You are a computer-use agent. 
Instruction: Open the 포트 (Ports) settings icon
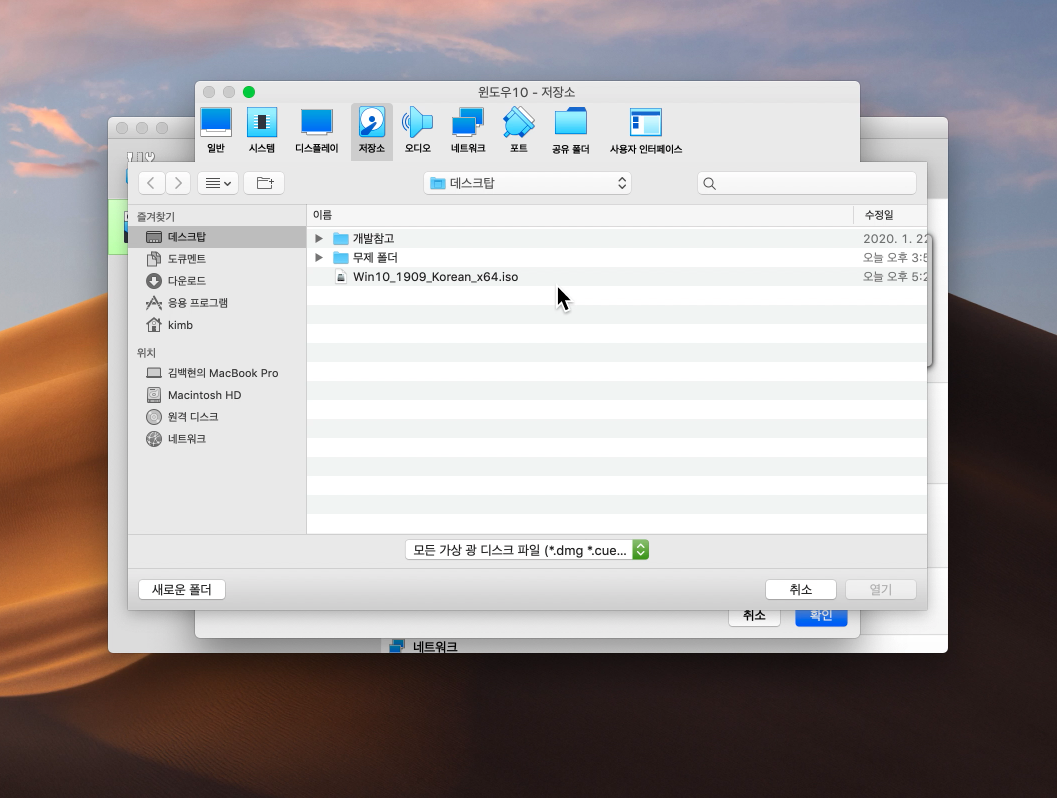pyautogui.click(x=518, y=131)
